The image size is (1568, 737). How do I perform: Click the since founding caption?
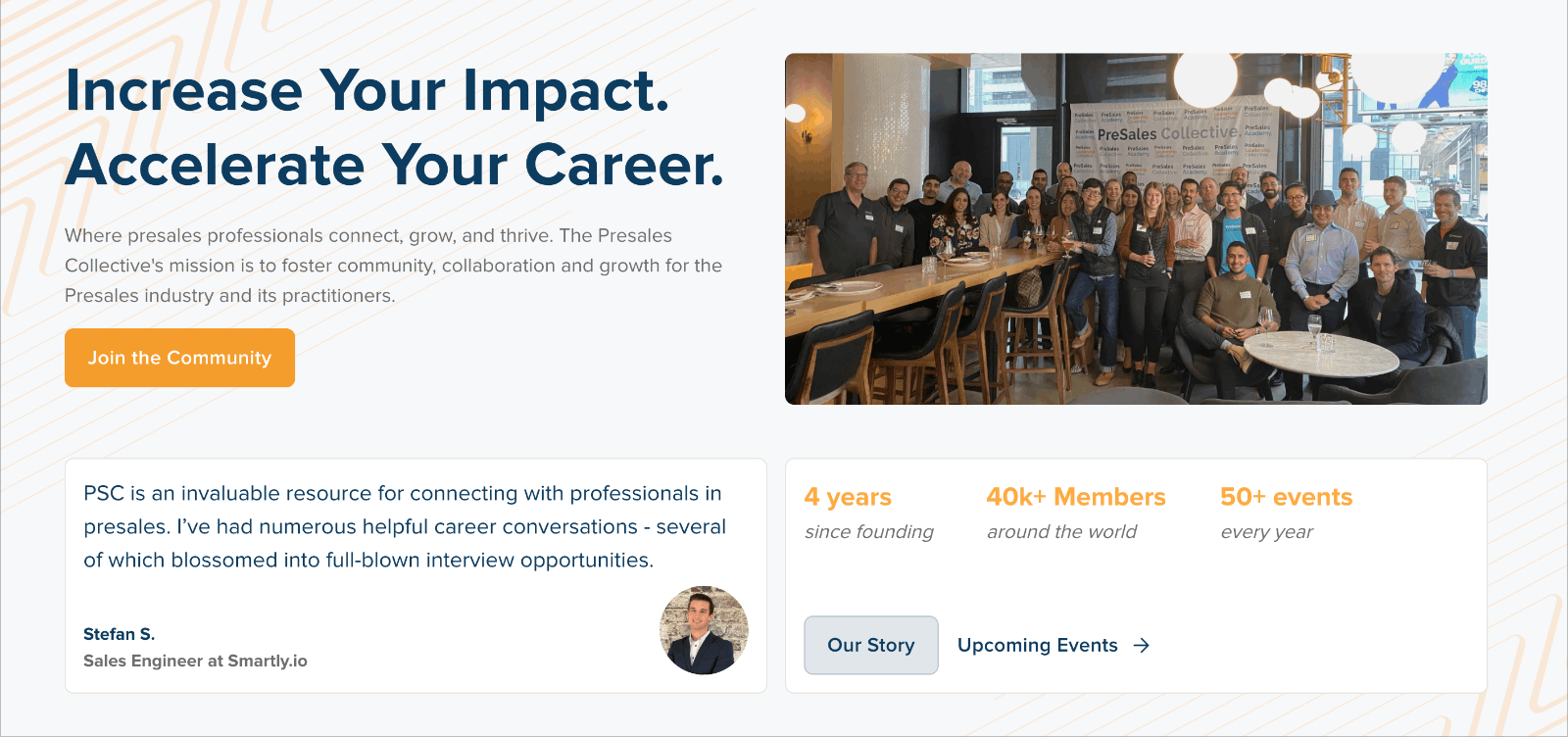click(x=867, y=532)
